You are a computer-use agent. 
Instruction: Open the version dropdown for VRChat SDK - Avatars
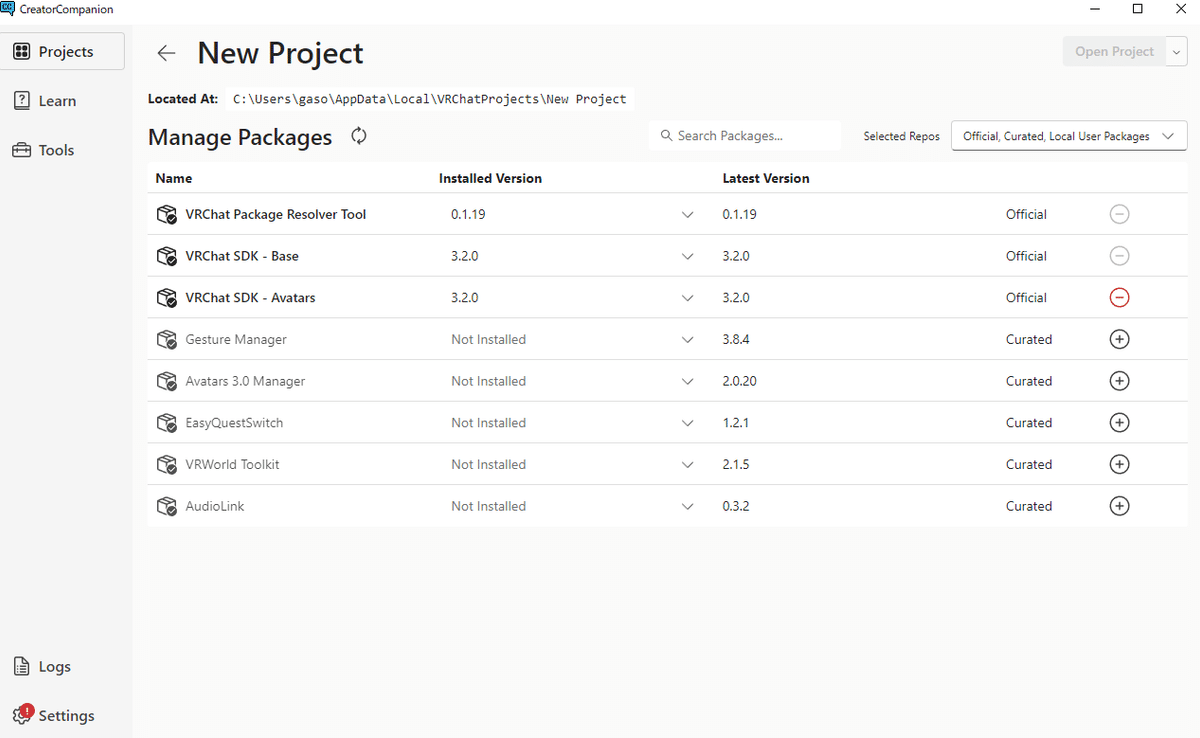687,298
